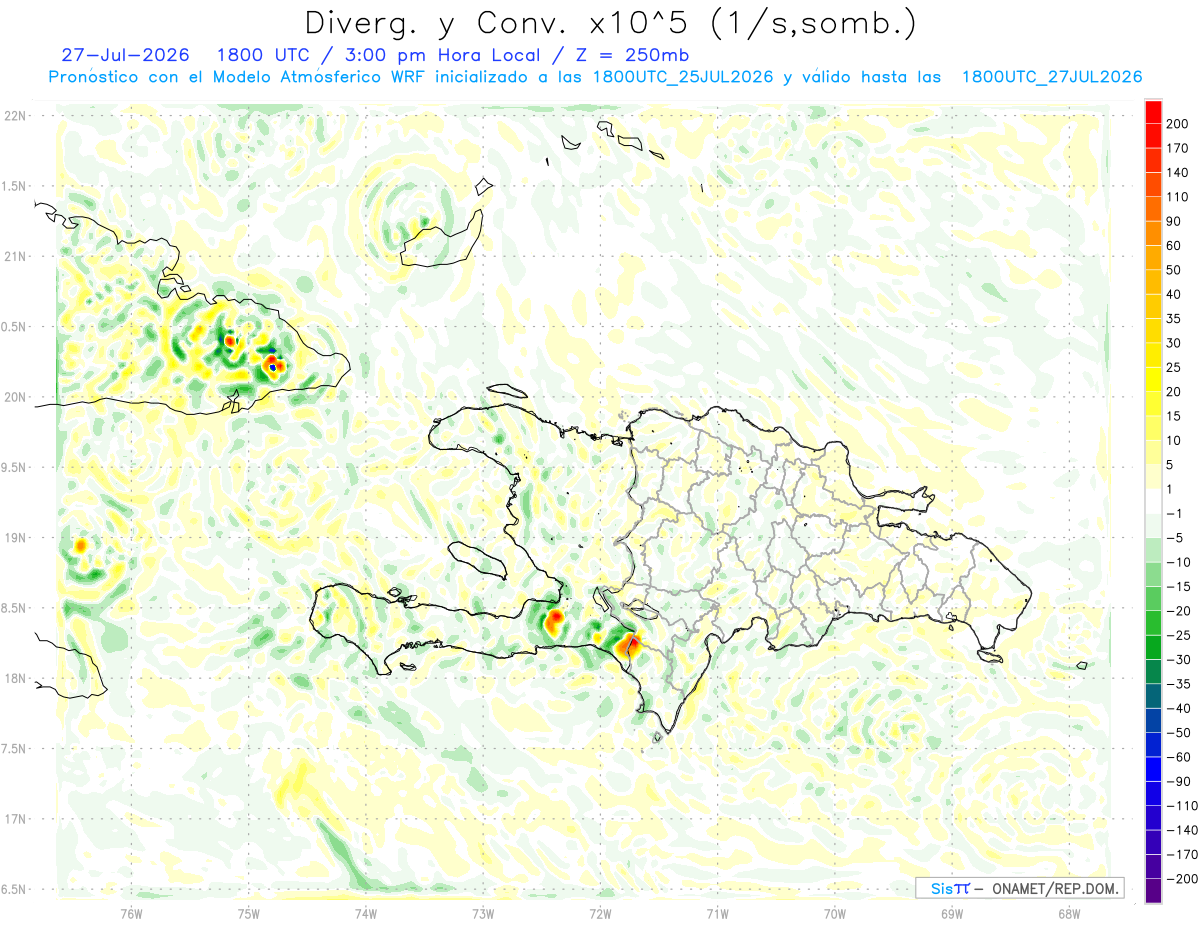Click the '90' color scale value
This screenshot has height=927, width=1200.
[1175, 221]
